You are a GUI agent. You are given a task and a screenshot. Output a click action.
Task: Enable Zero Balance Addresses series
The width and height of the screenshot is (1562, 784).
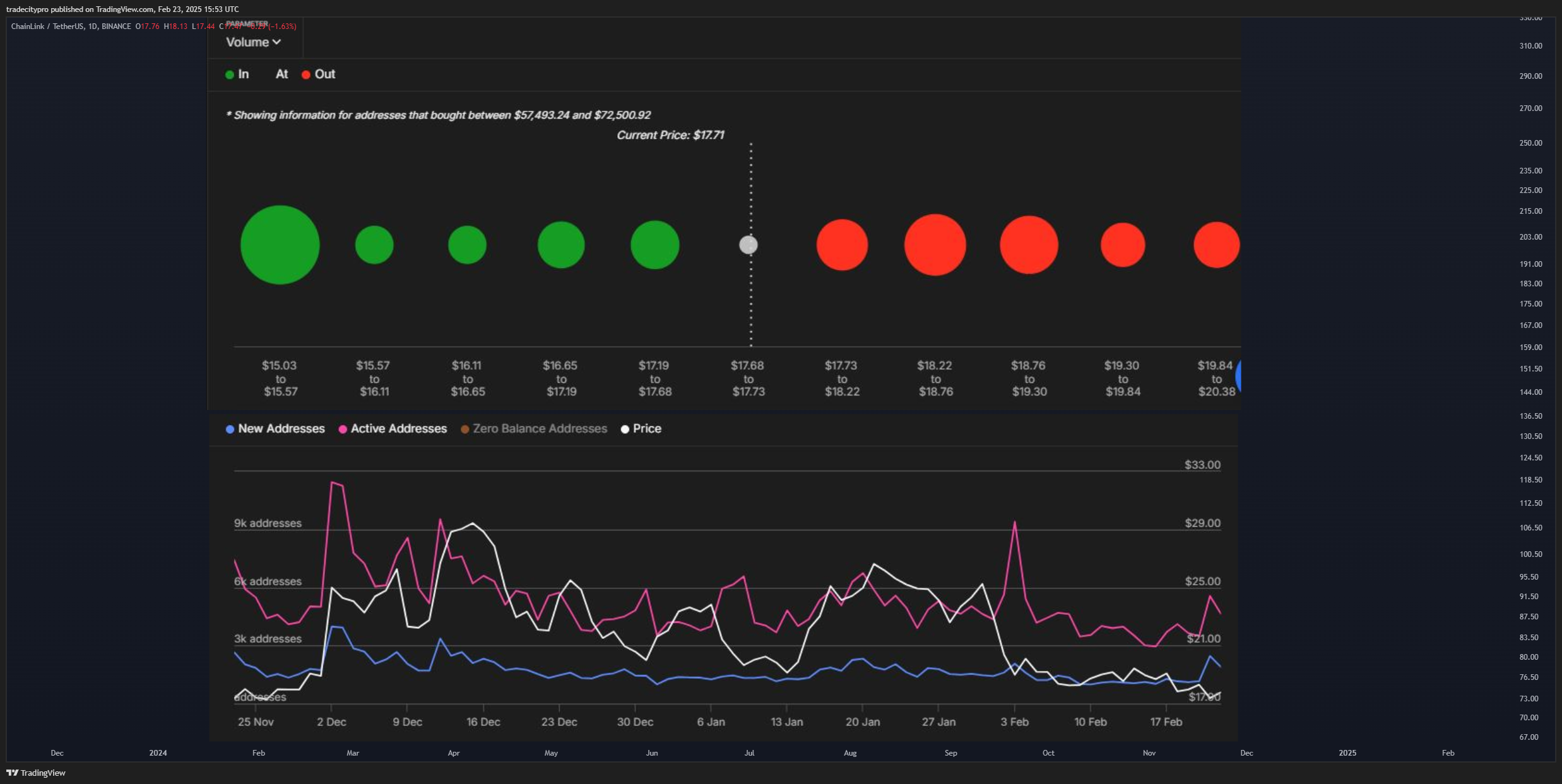pyautogui.click(x=534, y=429)
